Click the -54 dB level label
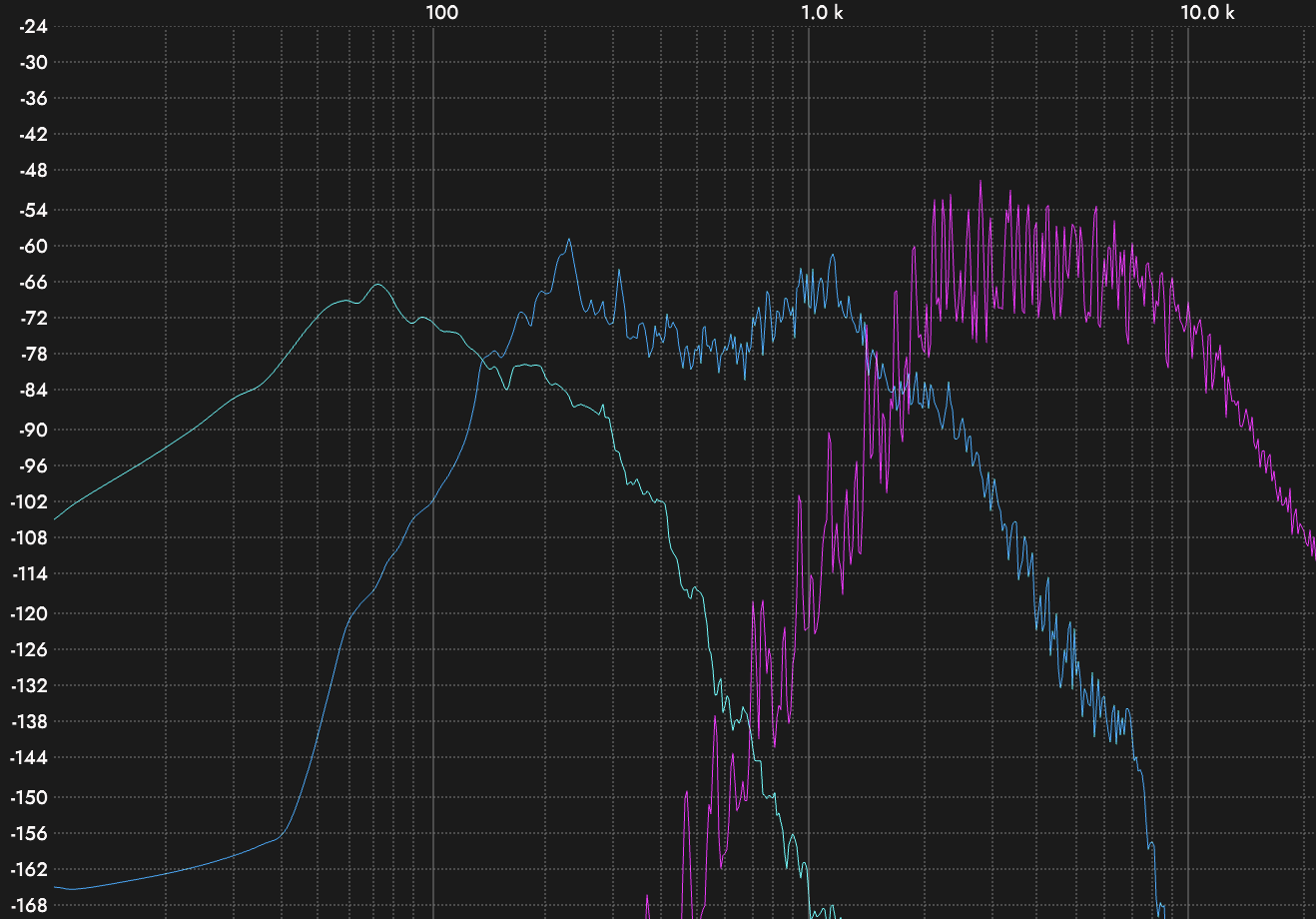This screenshot has height=919, width=1316. pos(33,210)
